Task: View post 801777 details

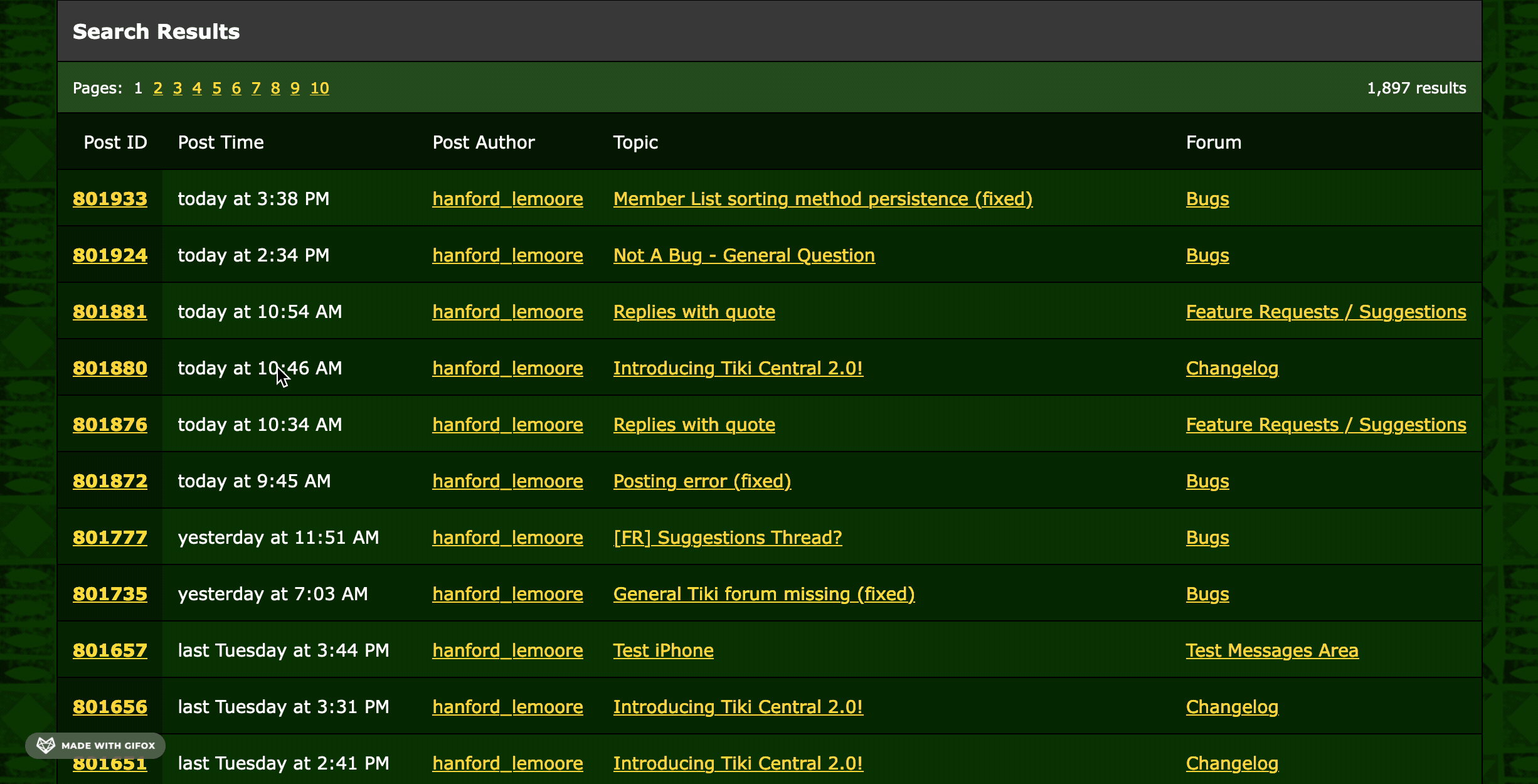Action: pyautogui.click(x=110, y=538)
